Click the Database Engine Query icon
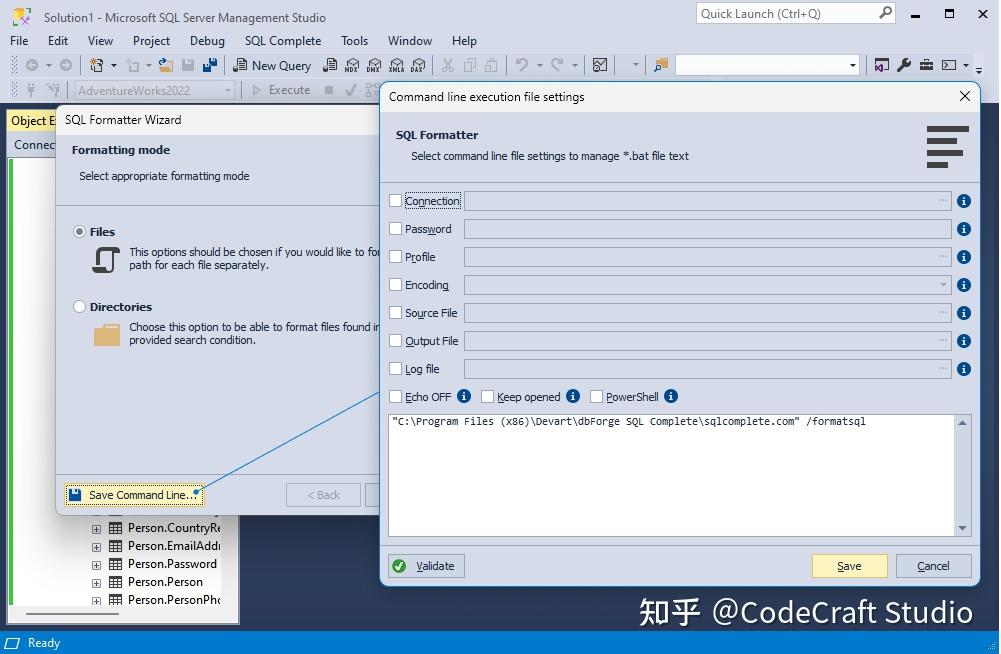The image size is (1001, 654). coord(330,65)
